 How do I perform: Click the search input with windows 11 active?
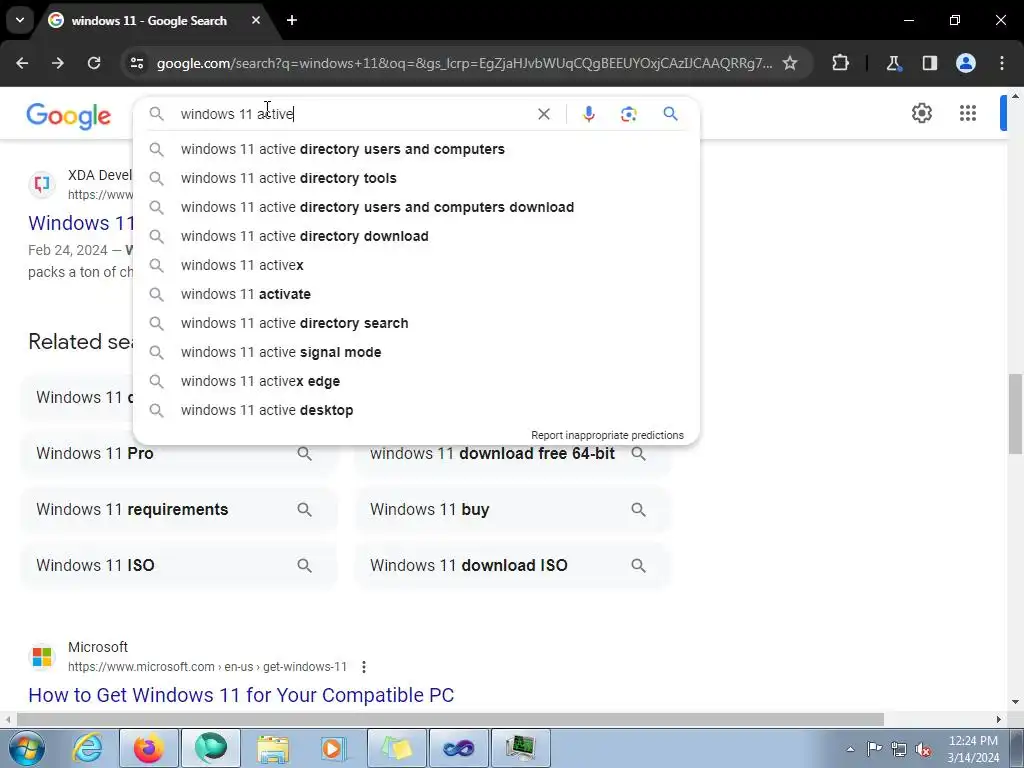click(353, 114)
